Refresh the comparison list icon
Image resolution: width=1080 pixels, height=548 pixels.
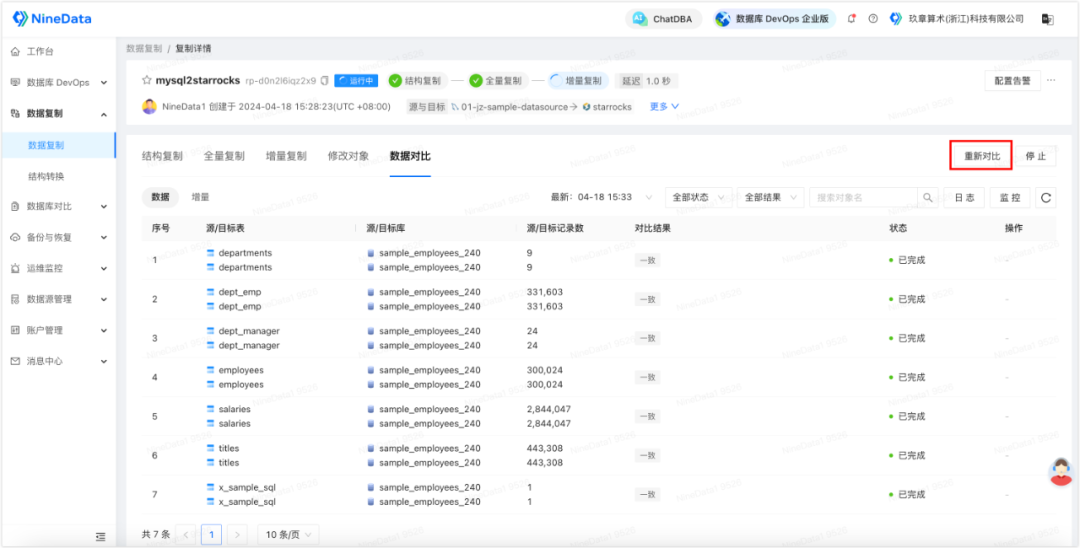pyautogui.click(x=1046, y=198)
